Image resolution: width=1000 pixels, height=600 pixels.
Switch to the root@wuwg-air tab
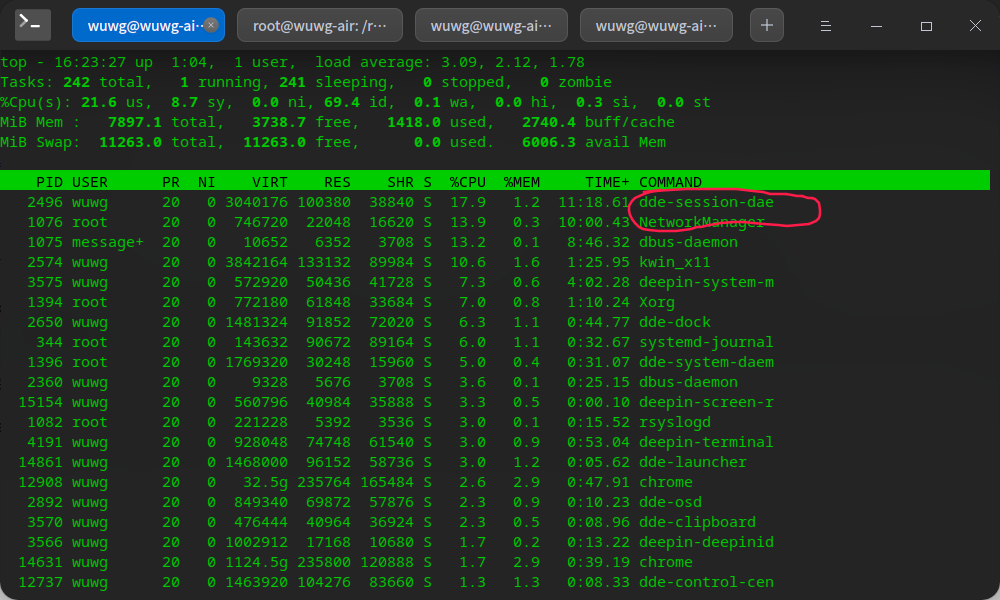tap(320, 26)
